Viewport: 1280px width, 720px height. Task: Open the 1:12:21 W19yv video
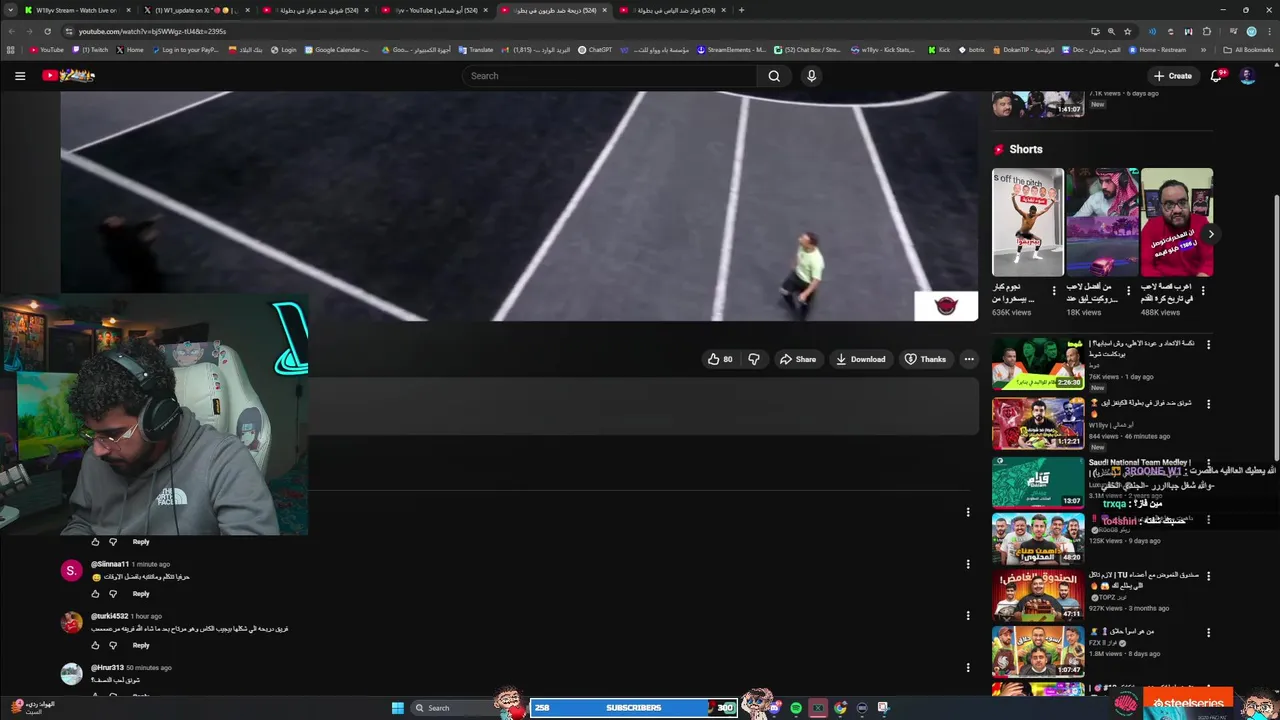coord(1038,424)
